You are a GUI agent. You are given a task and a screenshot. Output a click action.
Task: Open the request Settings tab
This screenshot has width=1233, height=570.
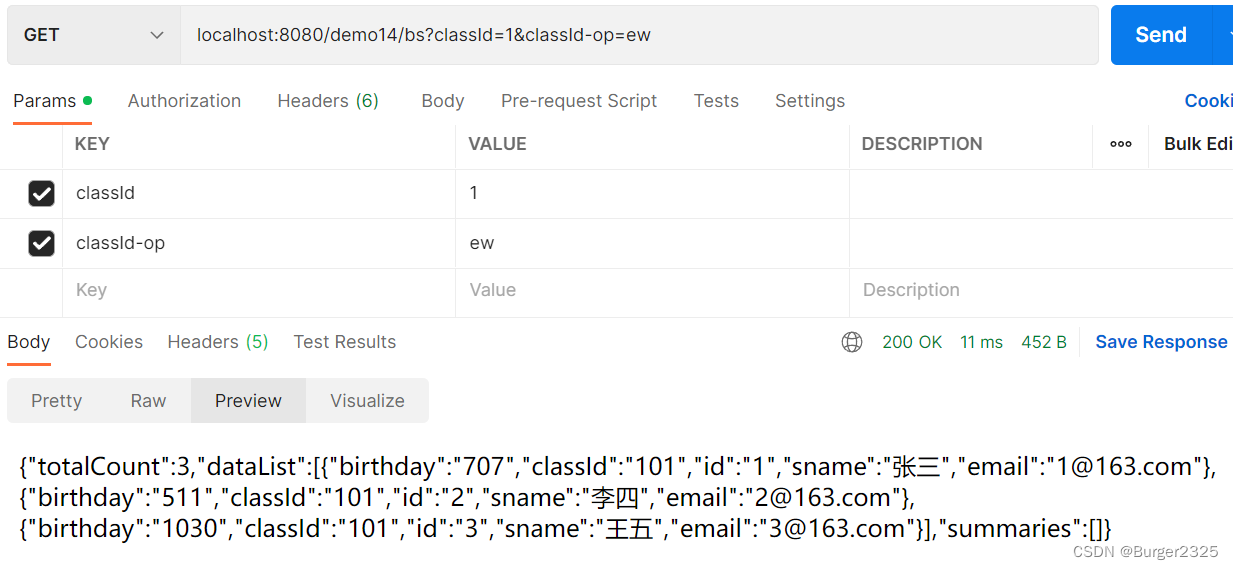click(x=810, y=101)
